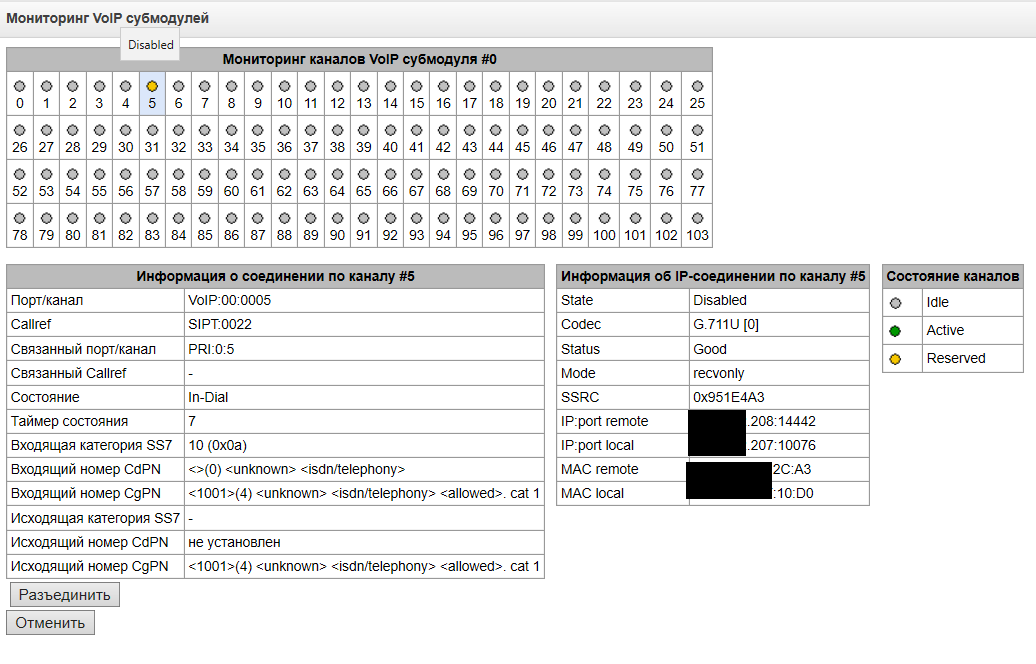Viewport: 1036px width, 664px height.
Task: Click the 'Таймер состояния' value 7
Action: (x=192, y=422)
